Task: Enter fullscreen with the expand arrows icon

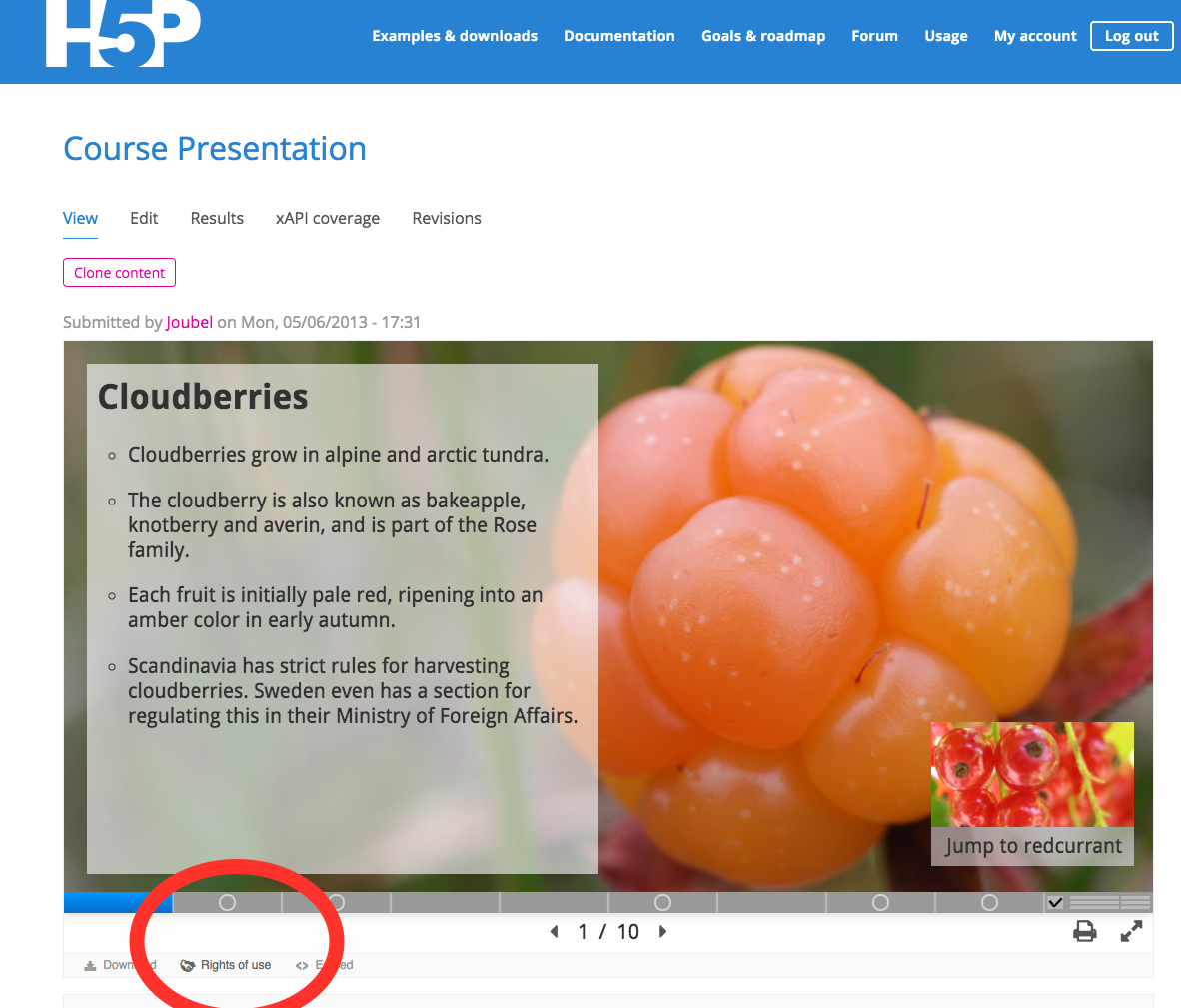Action: coord(1131,932)
